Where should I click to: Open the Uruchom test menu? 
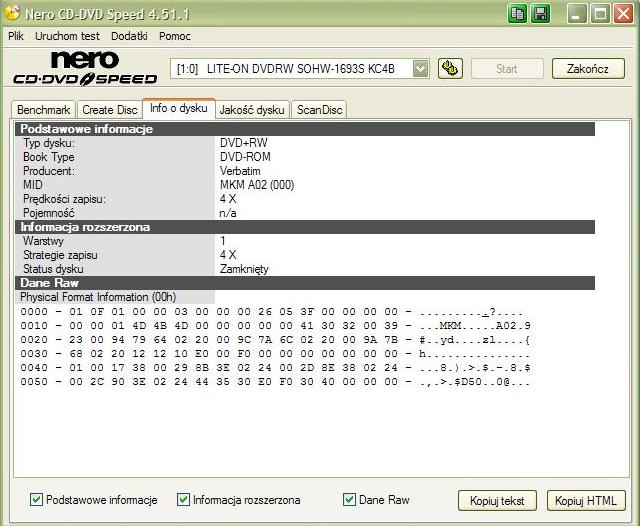coord(67,36)
